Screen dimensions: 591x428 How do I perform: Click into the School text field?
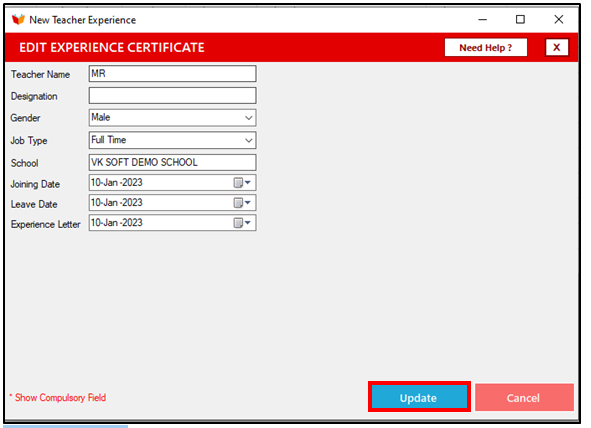click(173, 162)
